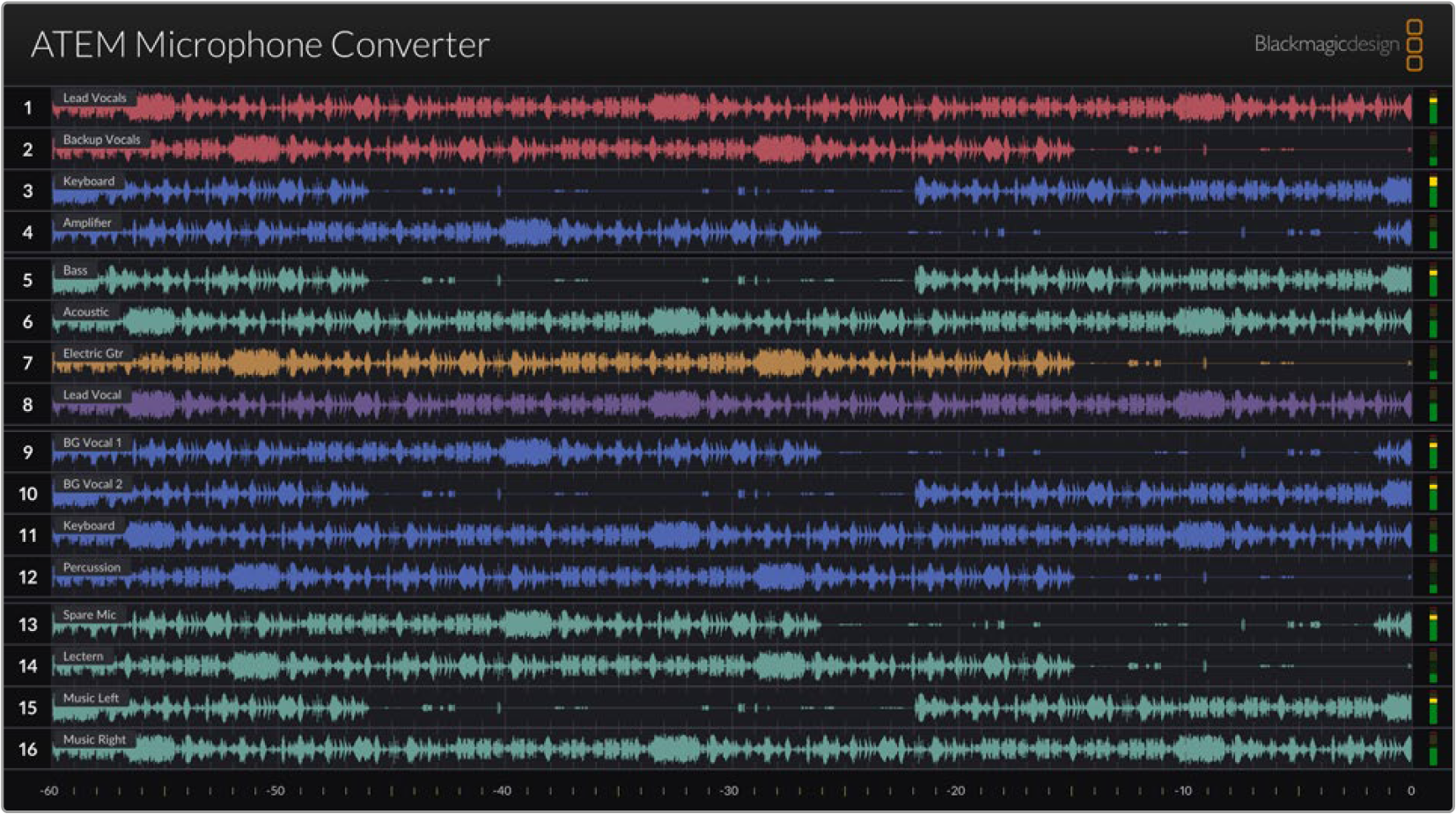Click the purple Lead Vocal waveform on channel 8
The height and width of the screenshot is (814, 1456).
click(x=732, y=405)
